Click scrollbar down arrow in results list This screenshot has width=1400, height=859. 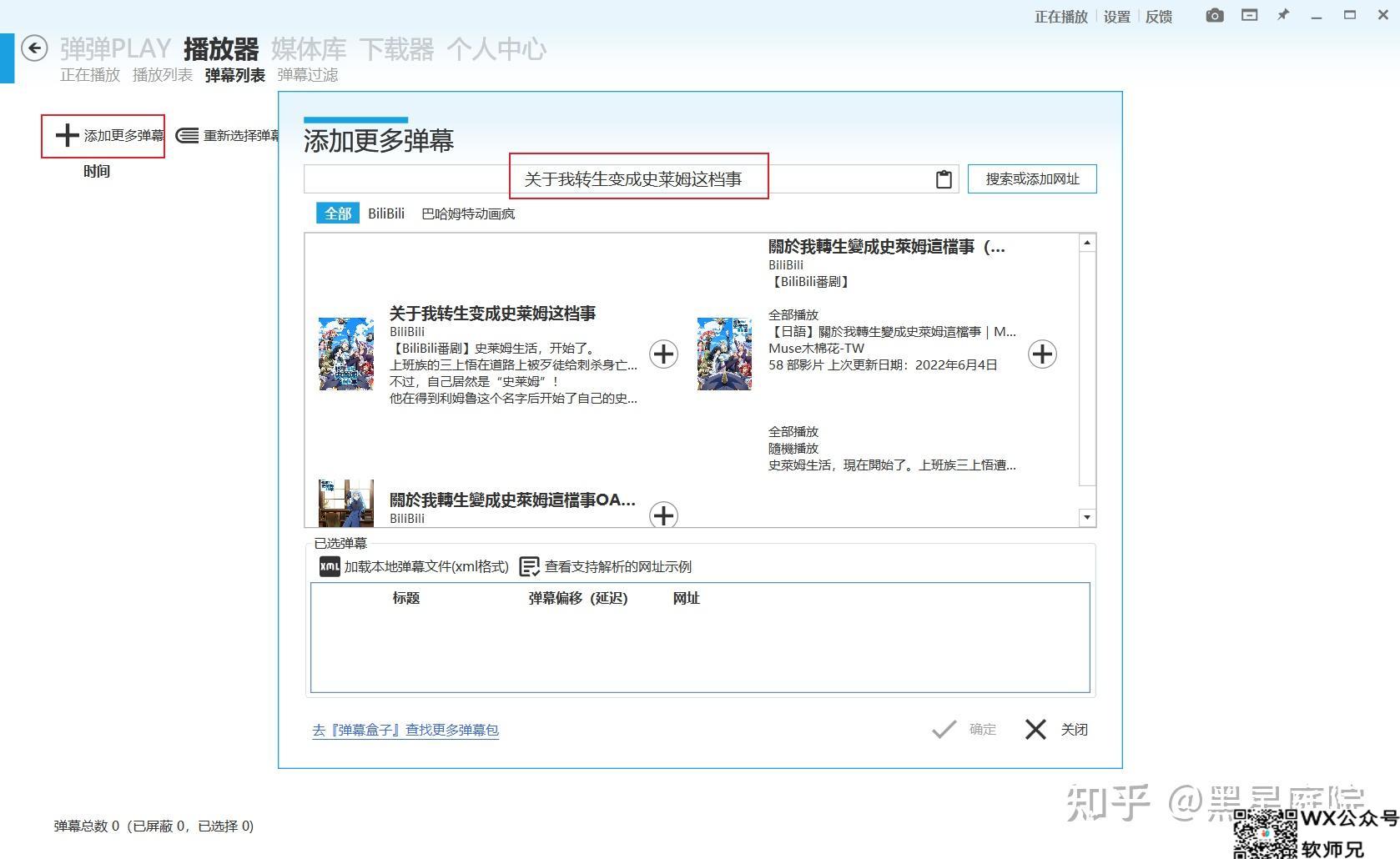point(1086,517)
